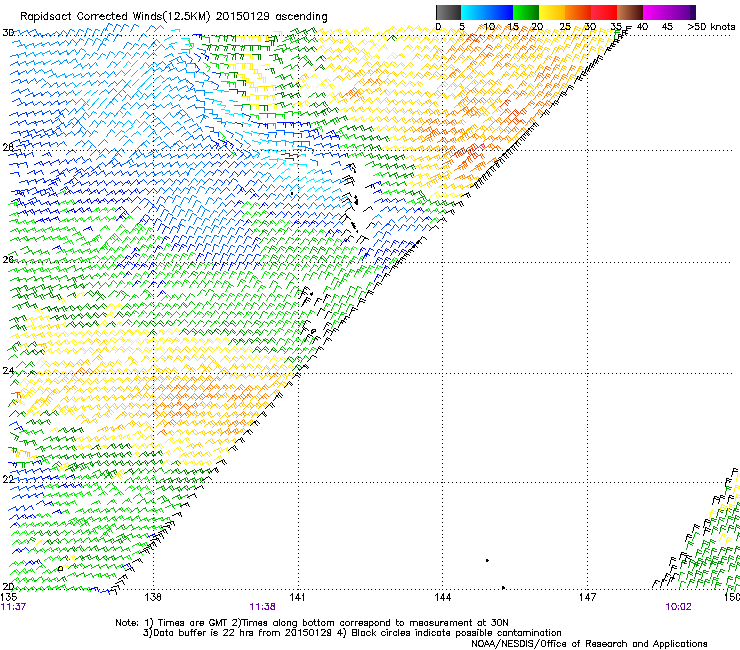740x650 pixels.
Task: Click the '>50 knots' legend label
Action: coord(711,27)
